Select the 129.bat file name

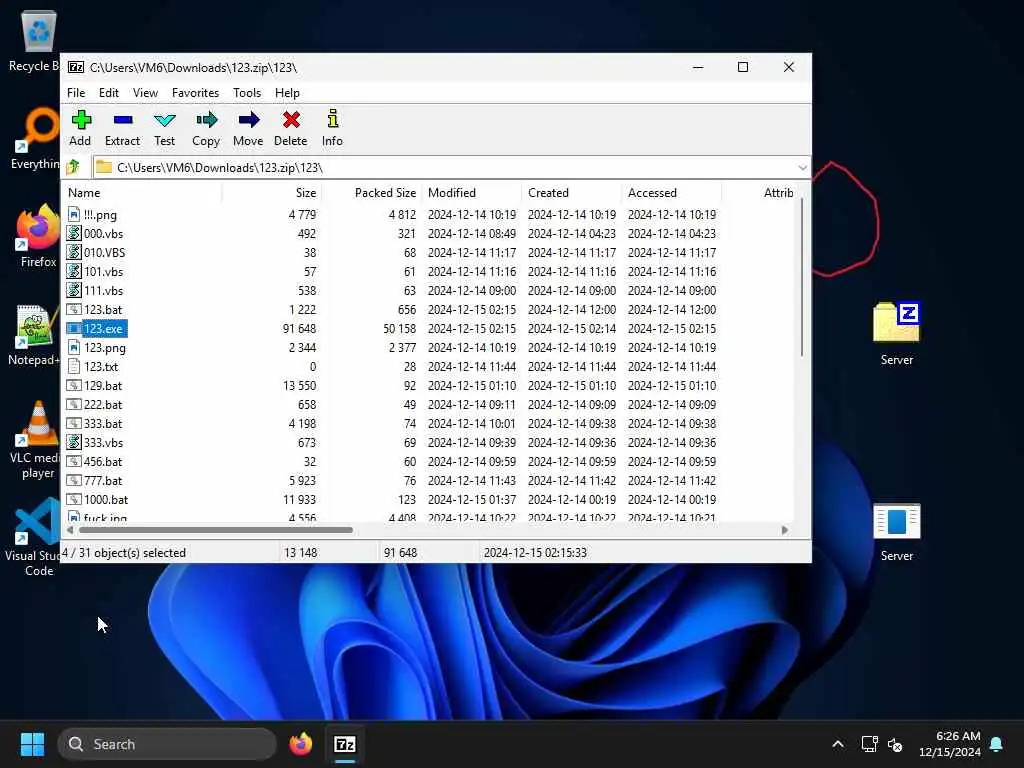[103, 385]
